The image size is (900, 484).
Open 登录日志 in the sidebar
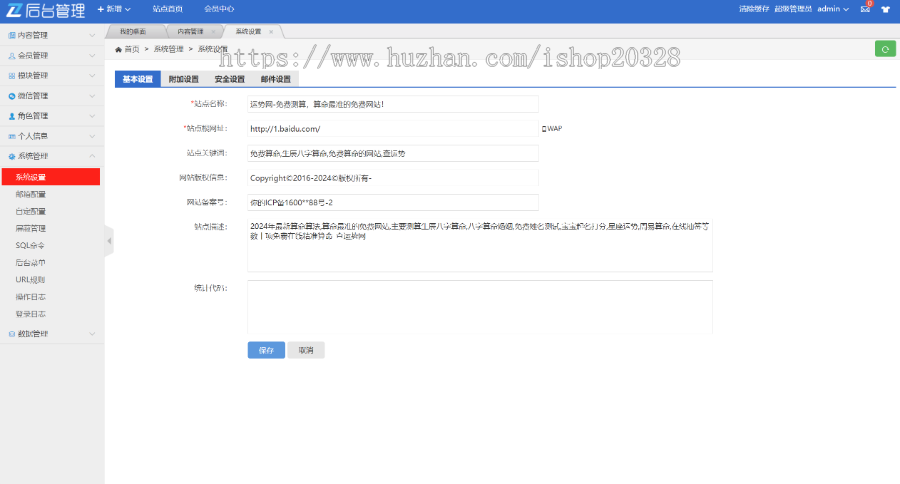pos(30,314)
